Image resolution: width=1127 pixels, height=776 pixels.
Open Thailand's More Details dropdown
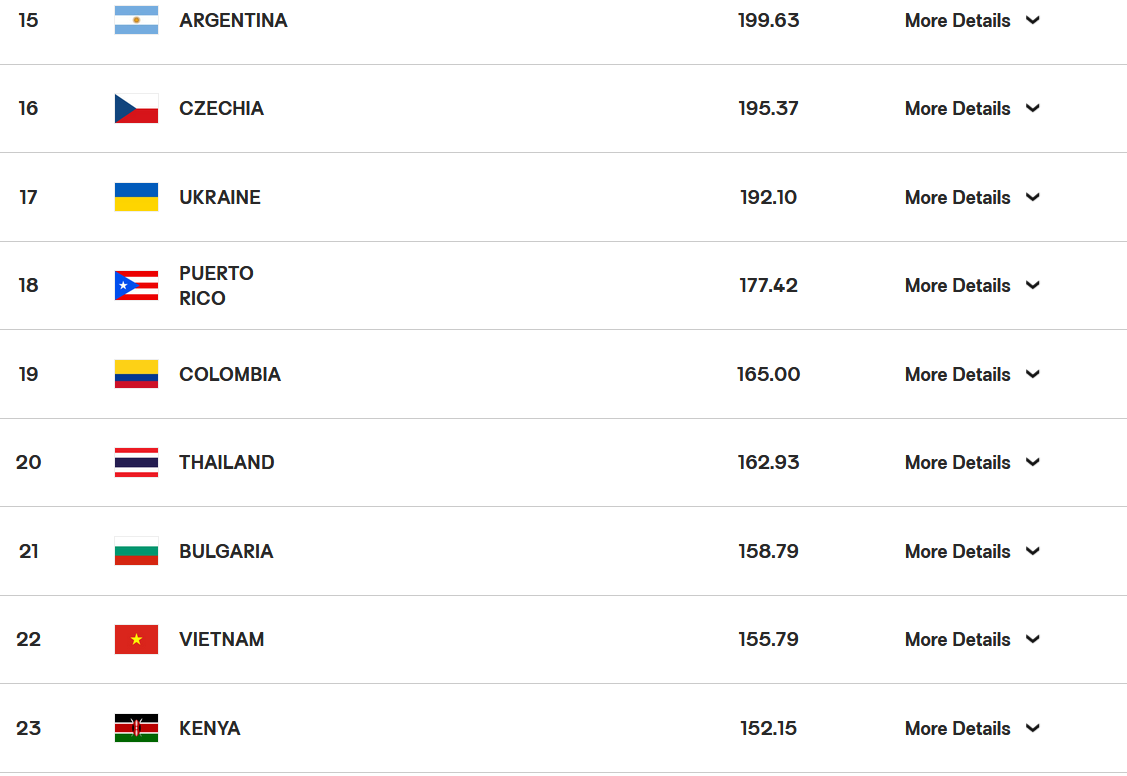pos(972,462)
